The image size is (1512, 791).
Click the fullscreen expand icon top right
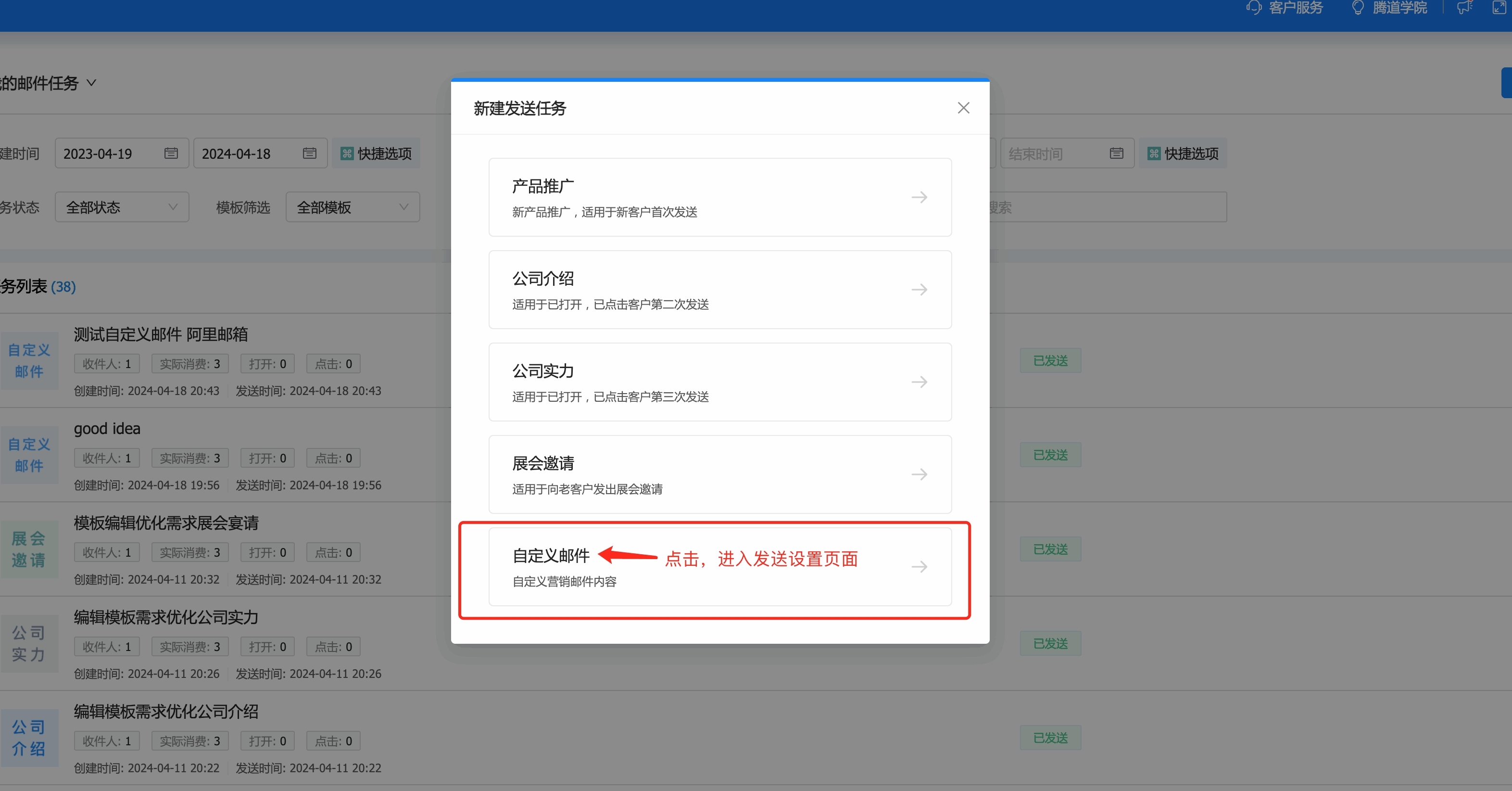1500,8
